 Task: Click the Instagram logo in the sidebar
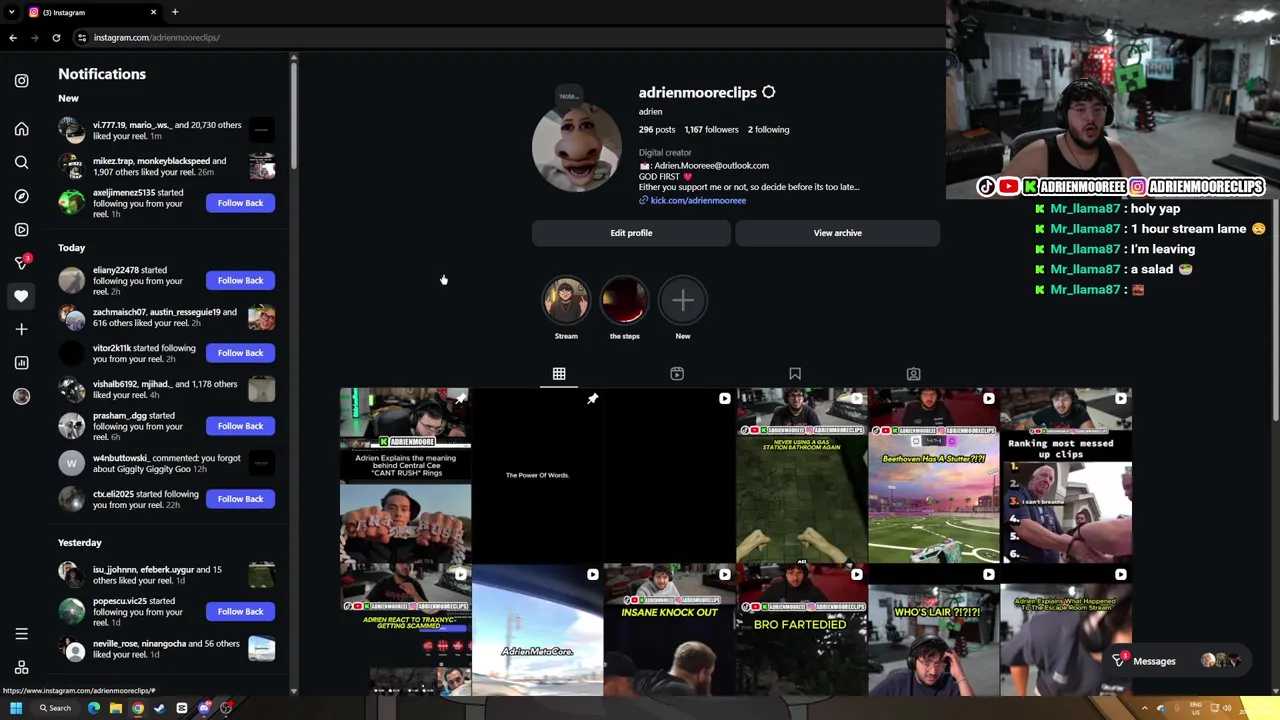tap(21, 80)
